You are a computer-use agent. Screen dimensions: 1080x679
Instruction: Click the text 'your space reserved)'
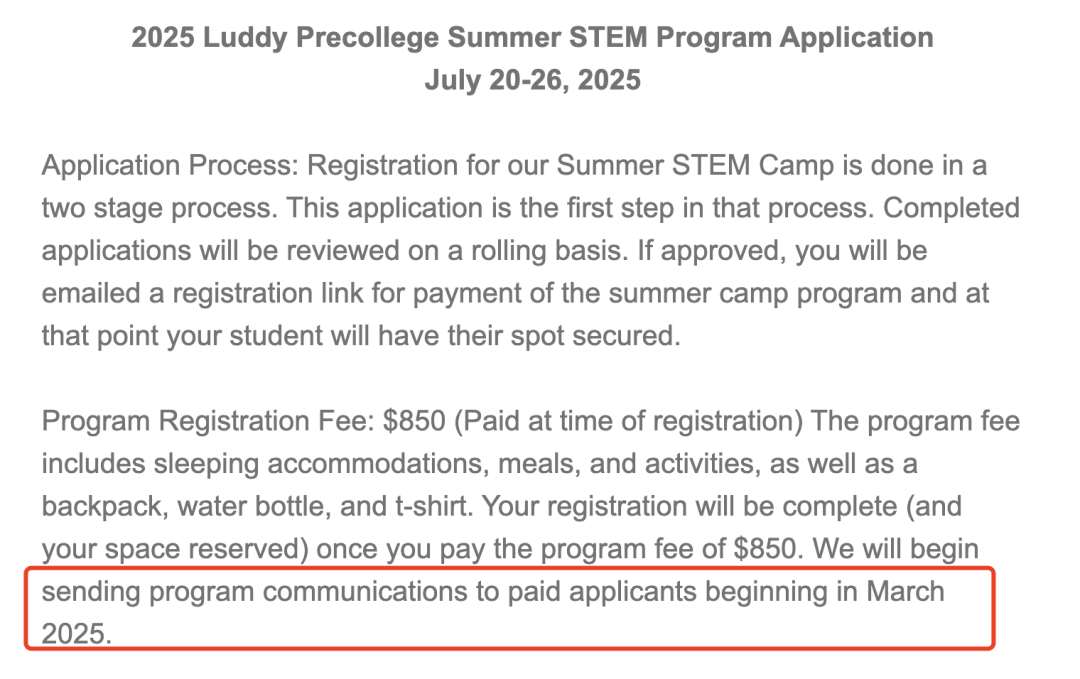point(175,550)
